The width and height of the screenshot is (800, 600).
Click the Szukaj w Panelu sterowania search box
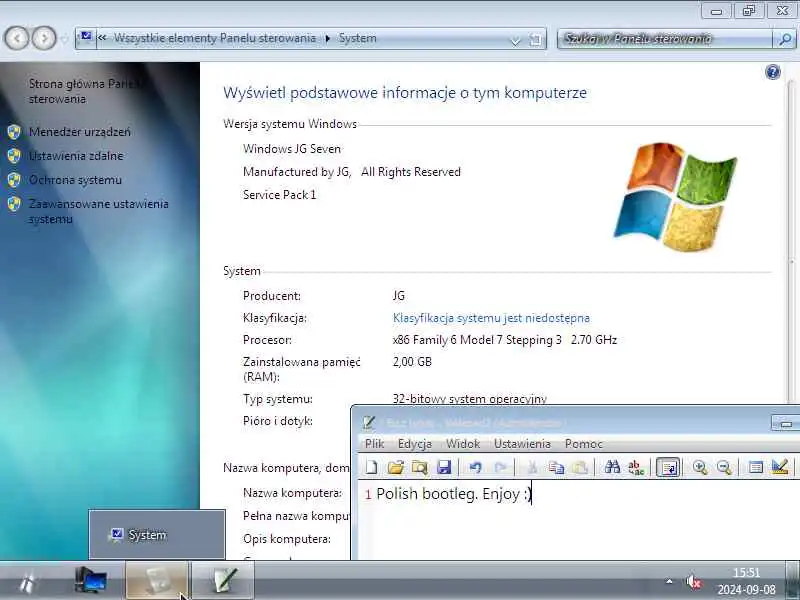665,39
